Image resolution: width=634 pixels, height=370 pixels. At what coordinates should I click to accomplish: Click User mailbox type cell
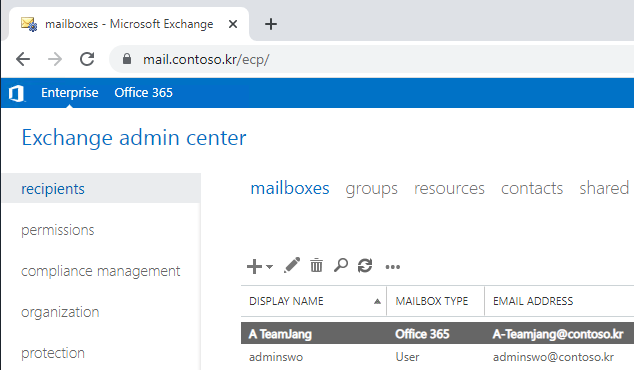[407, 357]
